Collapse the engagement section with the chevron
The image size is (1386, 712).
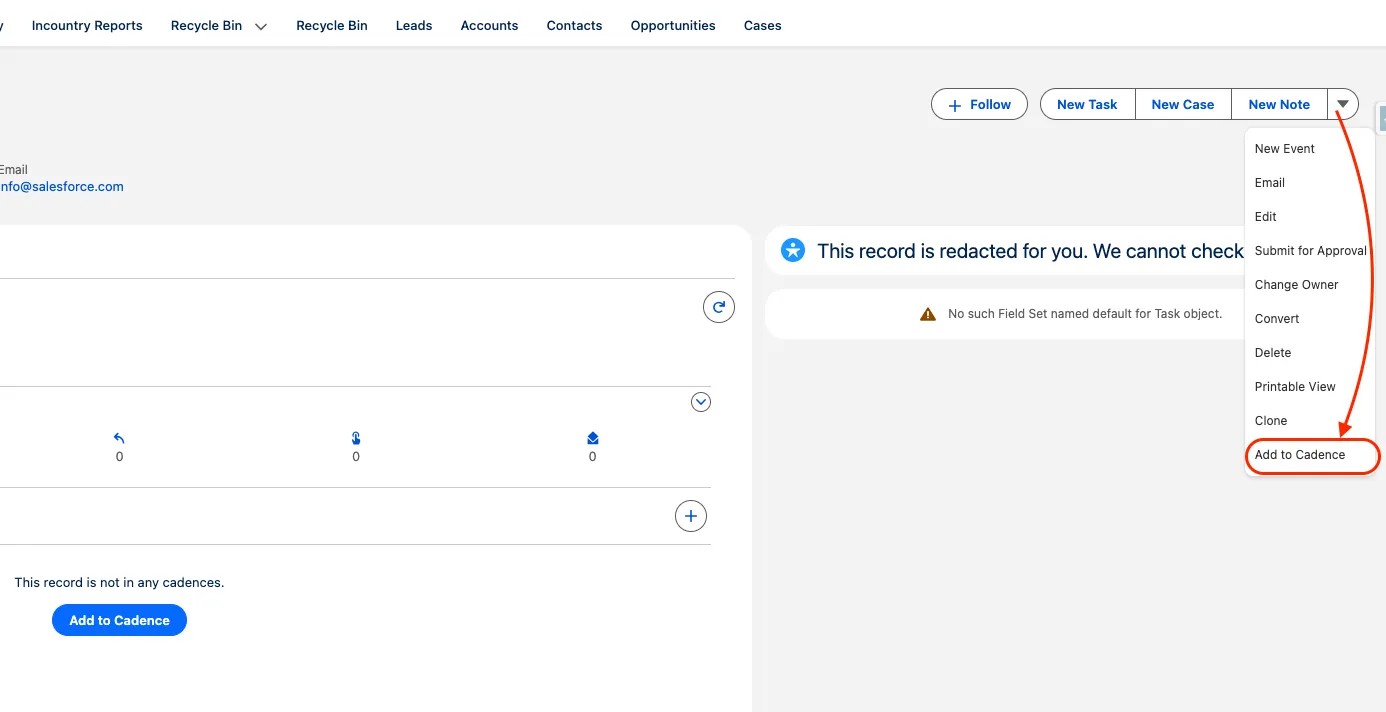pyautogui.click(x=701, y=402)
